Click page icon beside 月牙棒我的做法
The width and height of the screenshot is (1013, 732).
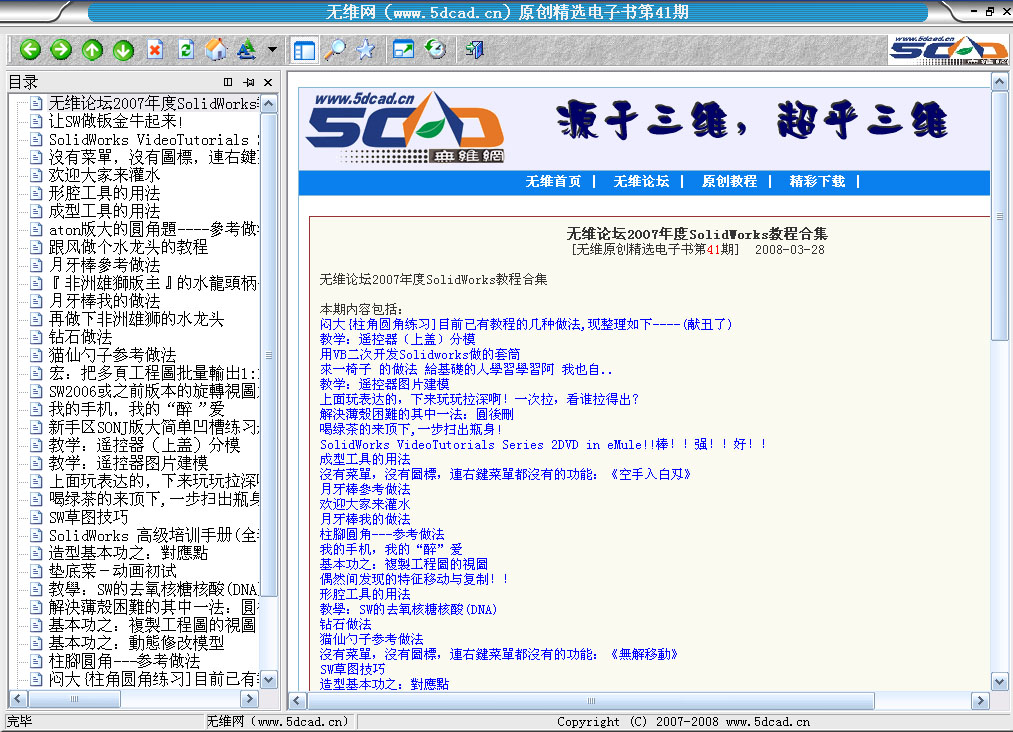[37, 301]
